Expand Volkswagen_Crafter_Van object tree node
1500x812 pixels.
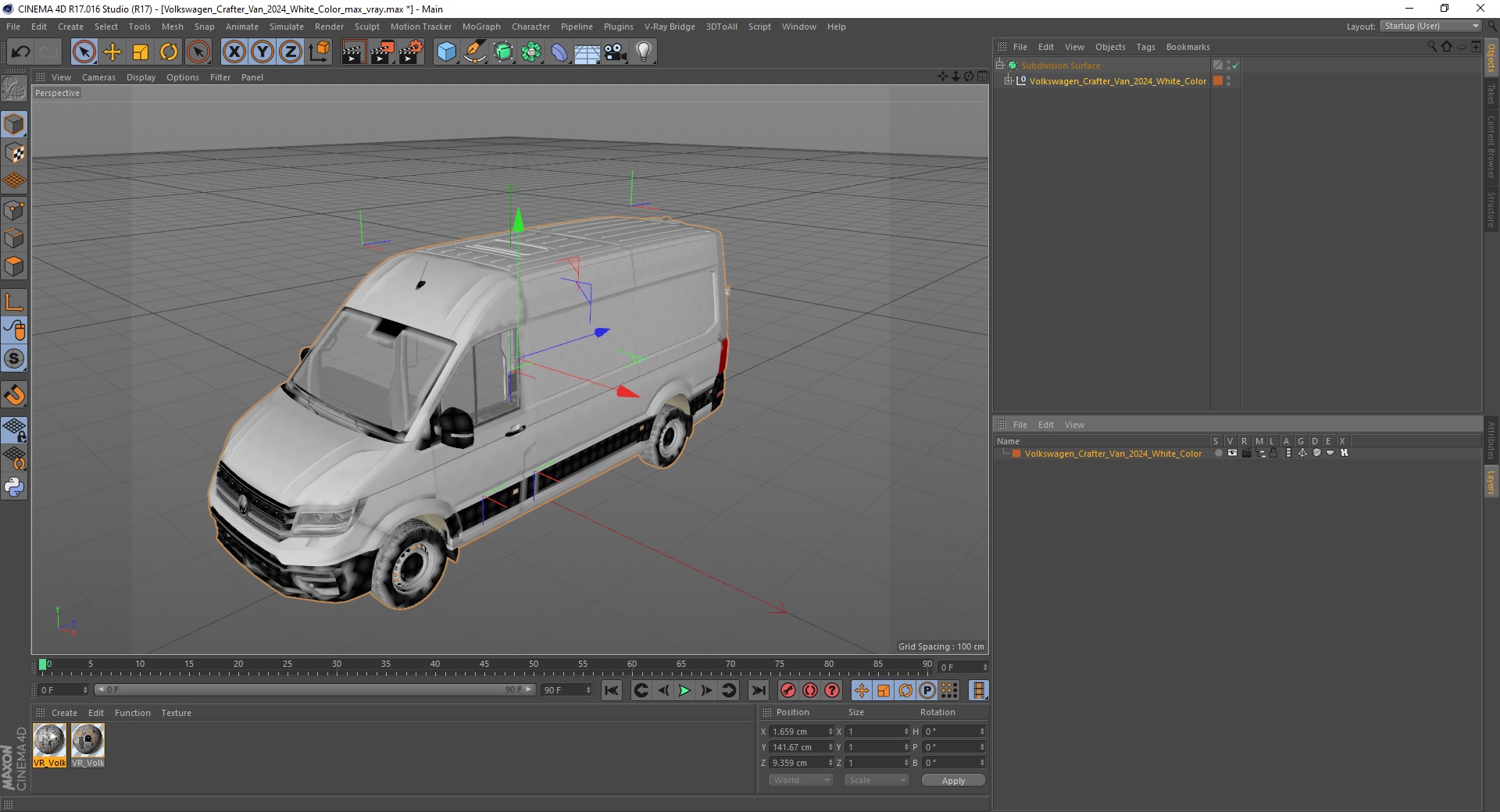1008,80
